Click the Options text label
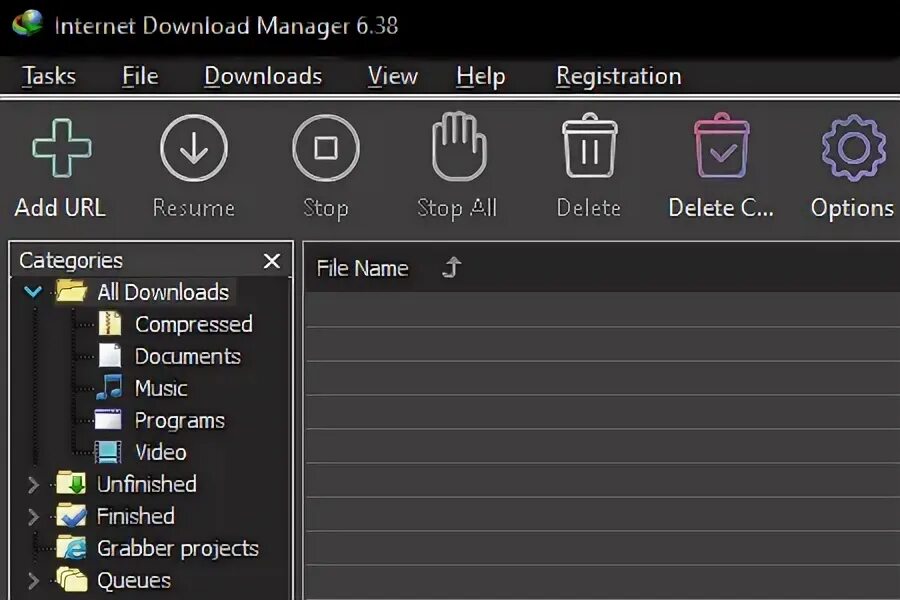 [853, 208]
